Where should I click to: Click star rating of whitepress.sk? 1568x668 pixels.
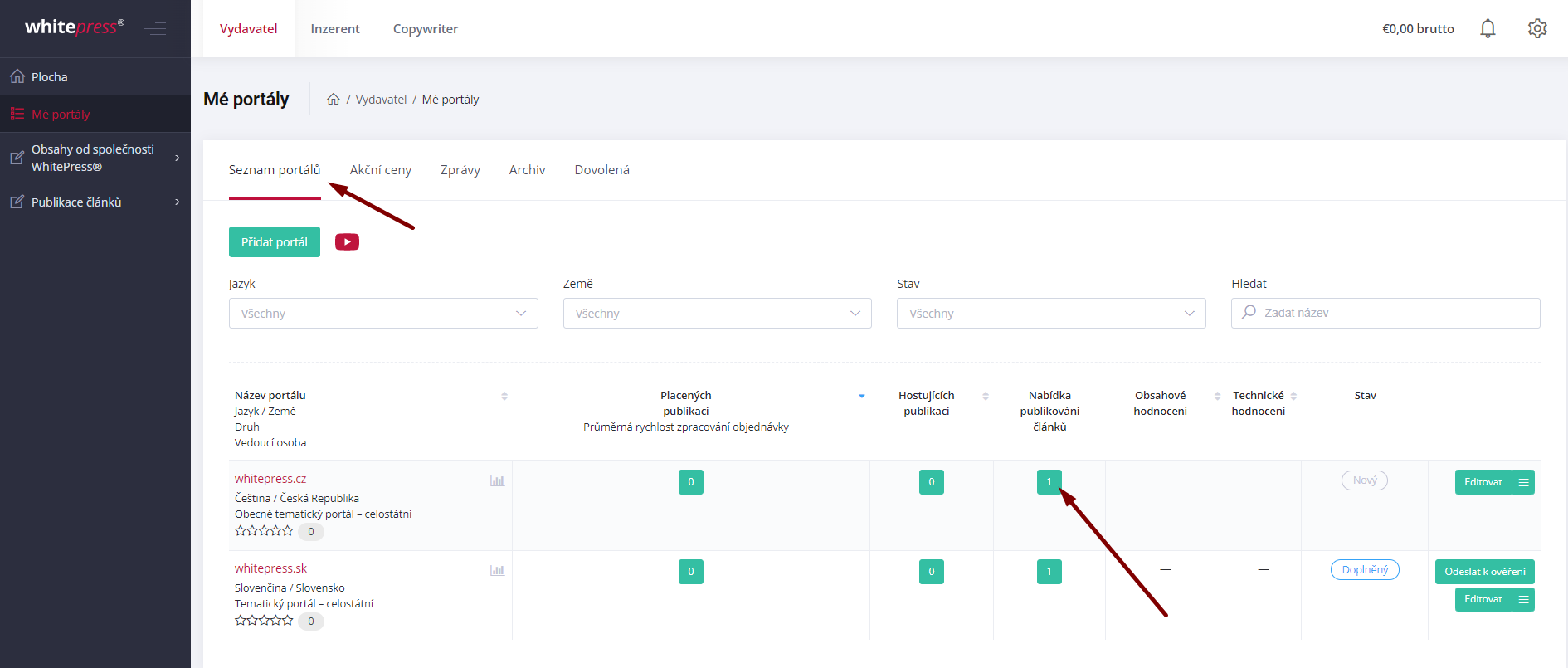(264, 621)
